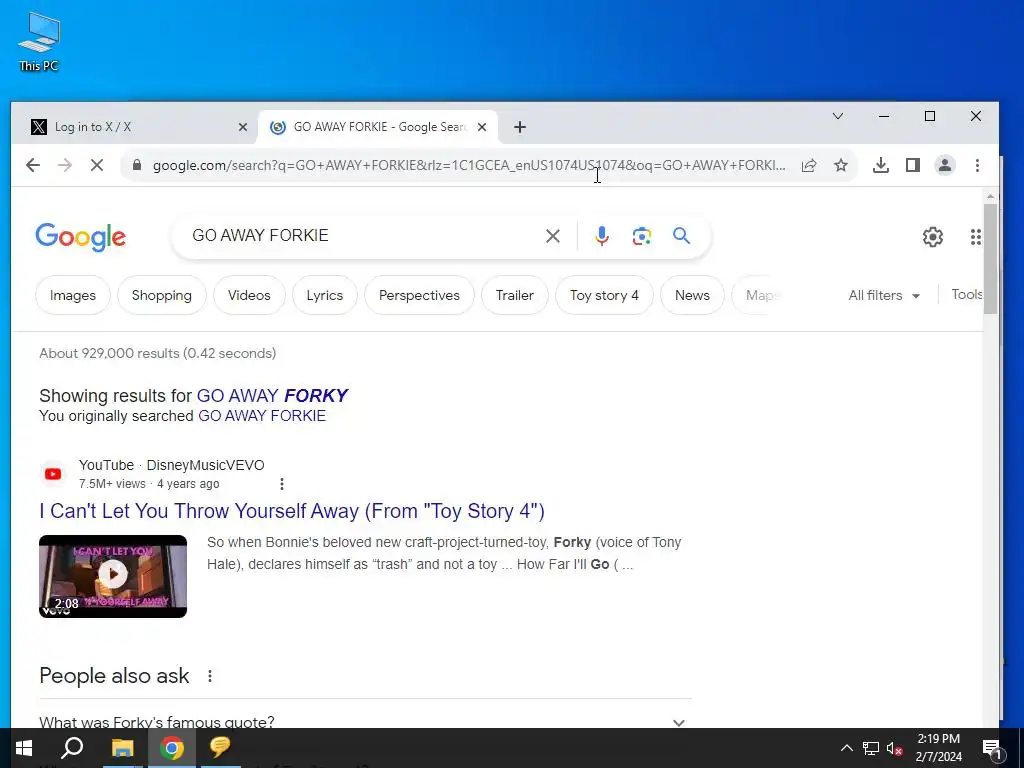Select the Lyrics filter chip
Image resolution: width=1024 pixels, height=768 pixels.
pos(325,295)
